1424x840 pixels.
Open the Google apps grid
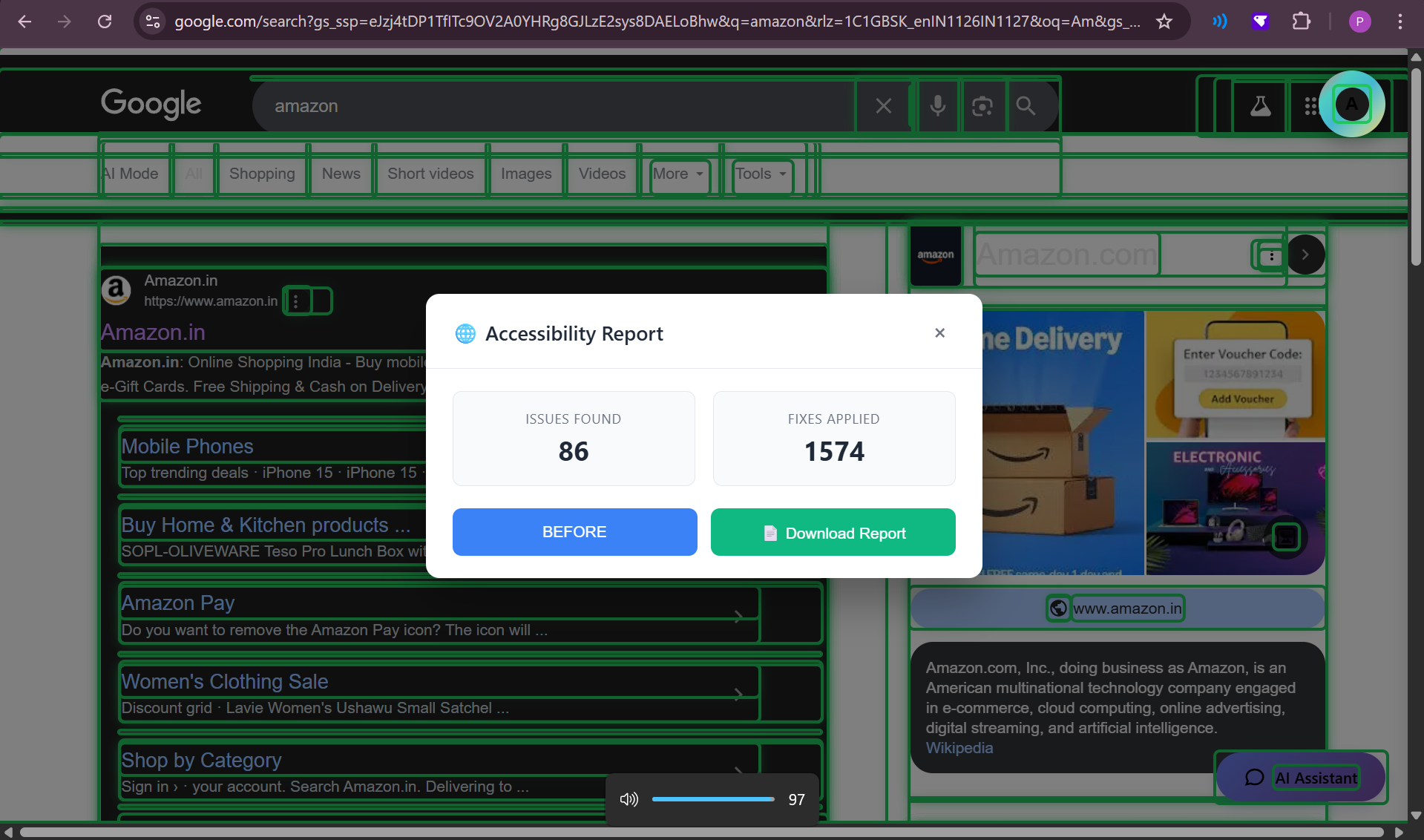pyautogui.click(x=1310, y=106)
